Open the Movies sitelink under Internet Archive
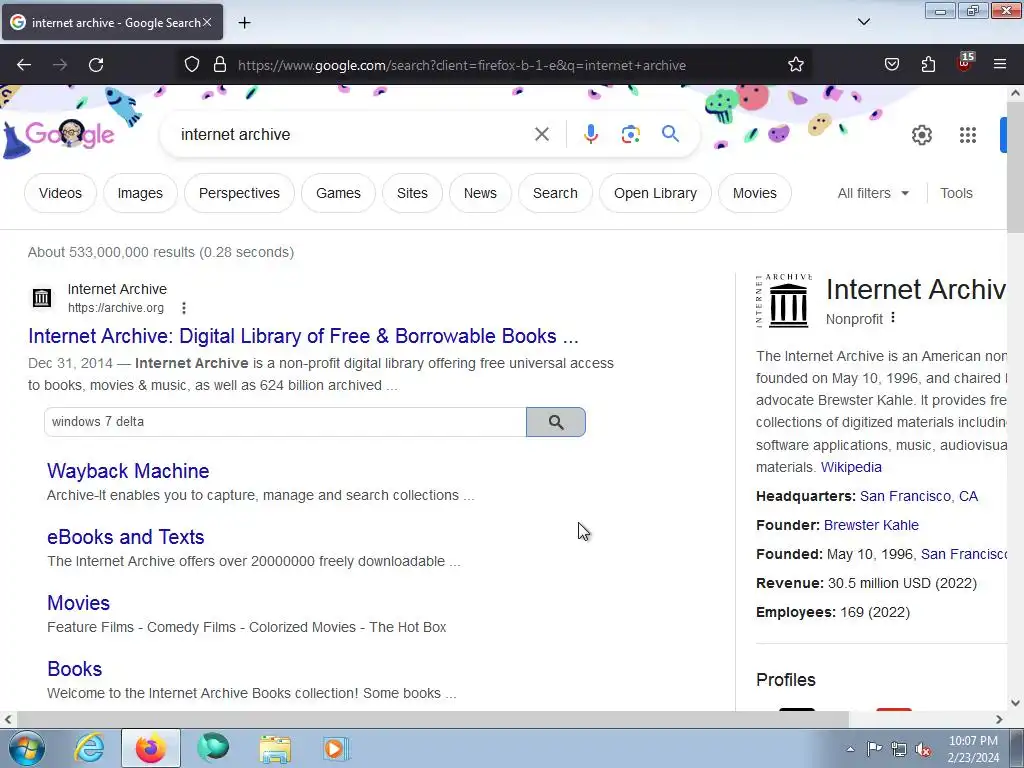1024x768 pixels. coord(78,603)
